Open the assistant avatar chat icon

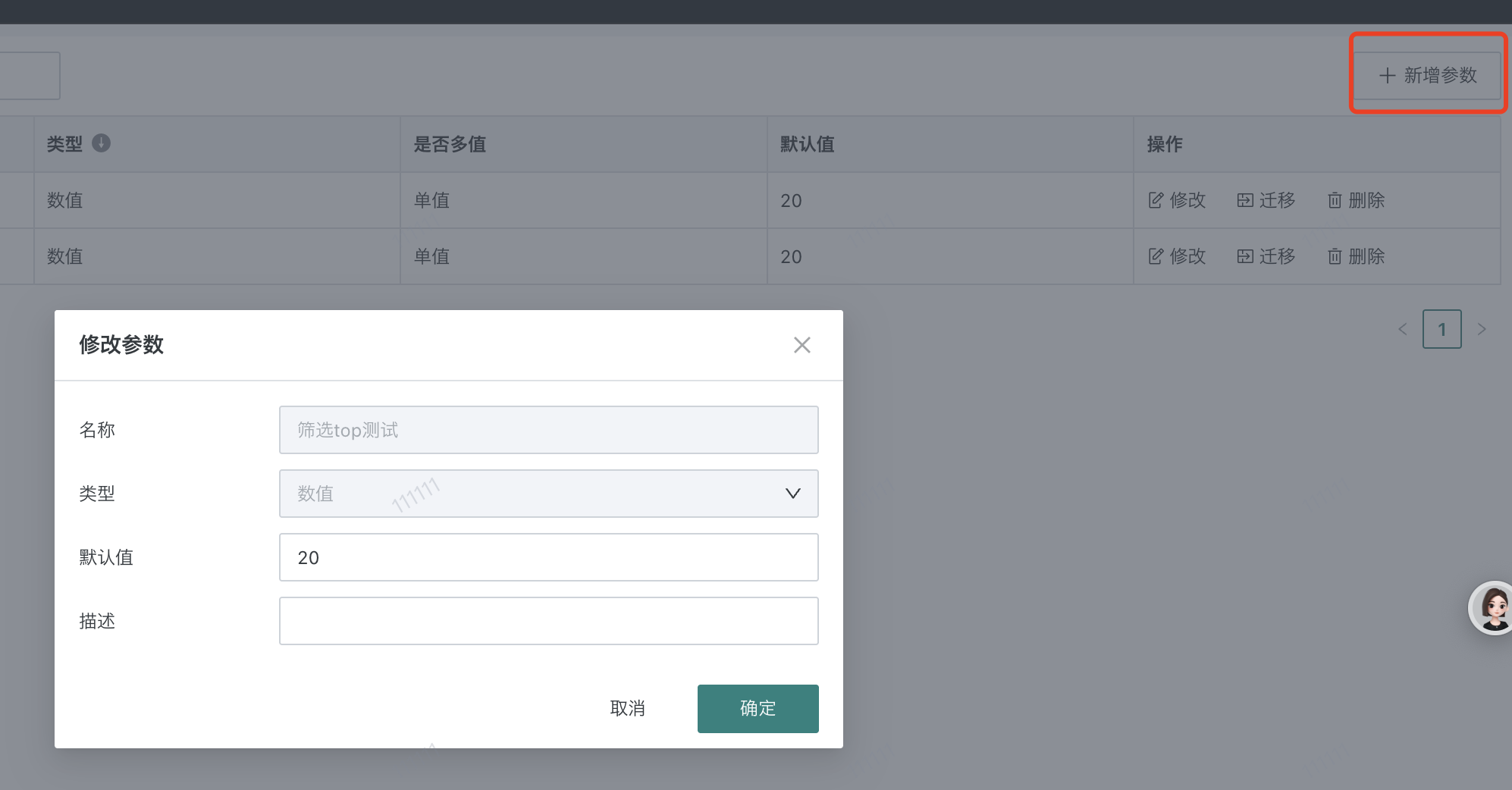(x=1493, y=607)
